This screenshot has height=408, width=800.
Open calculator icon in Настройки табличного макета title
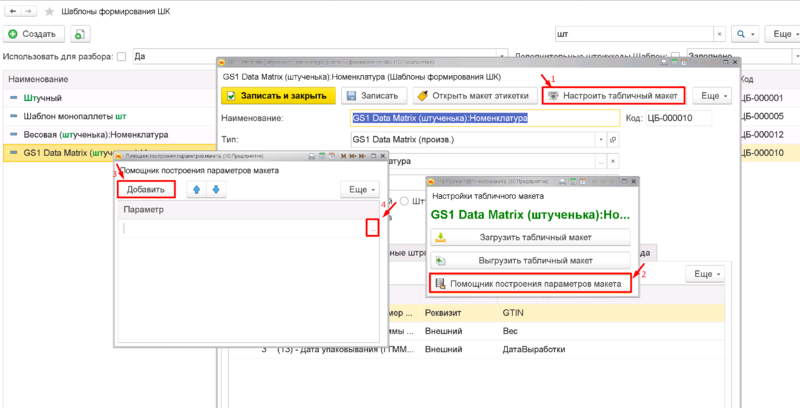pyautogui.click(x=573, y=182)
